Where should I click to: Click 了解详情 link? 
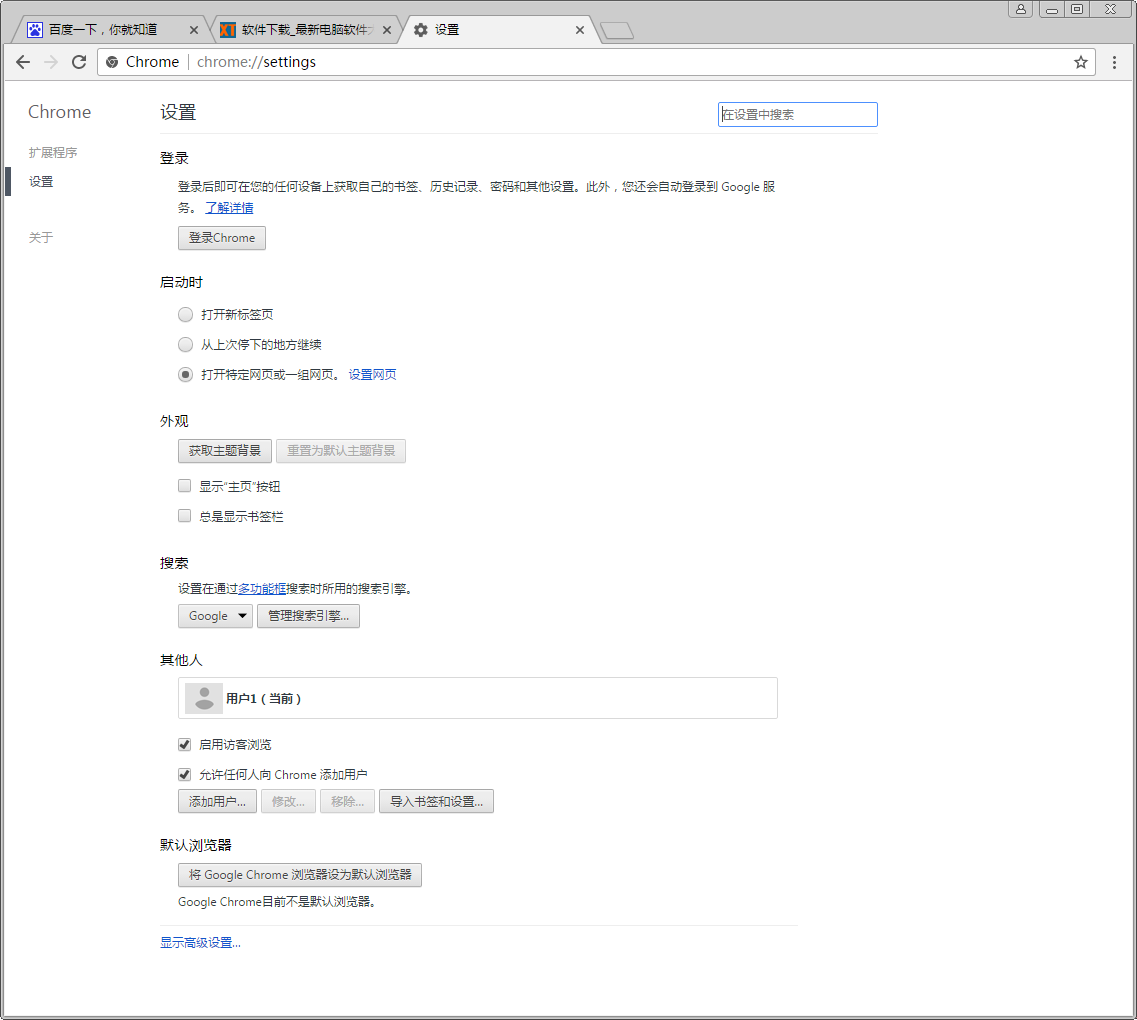pyautogui.click(x=229, y=208)
